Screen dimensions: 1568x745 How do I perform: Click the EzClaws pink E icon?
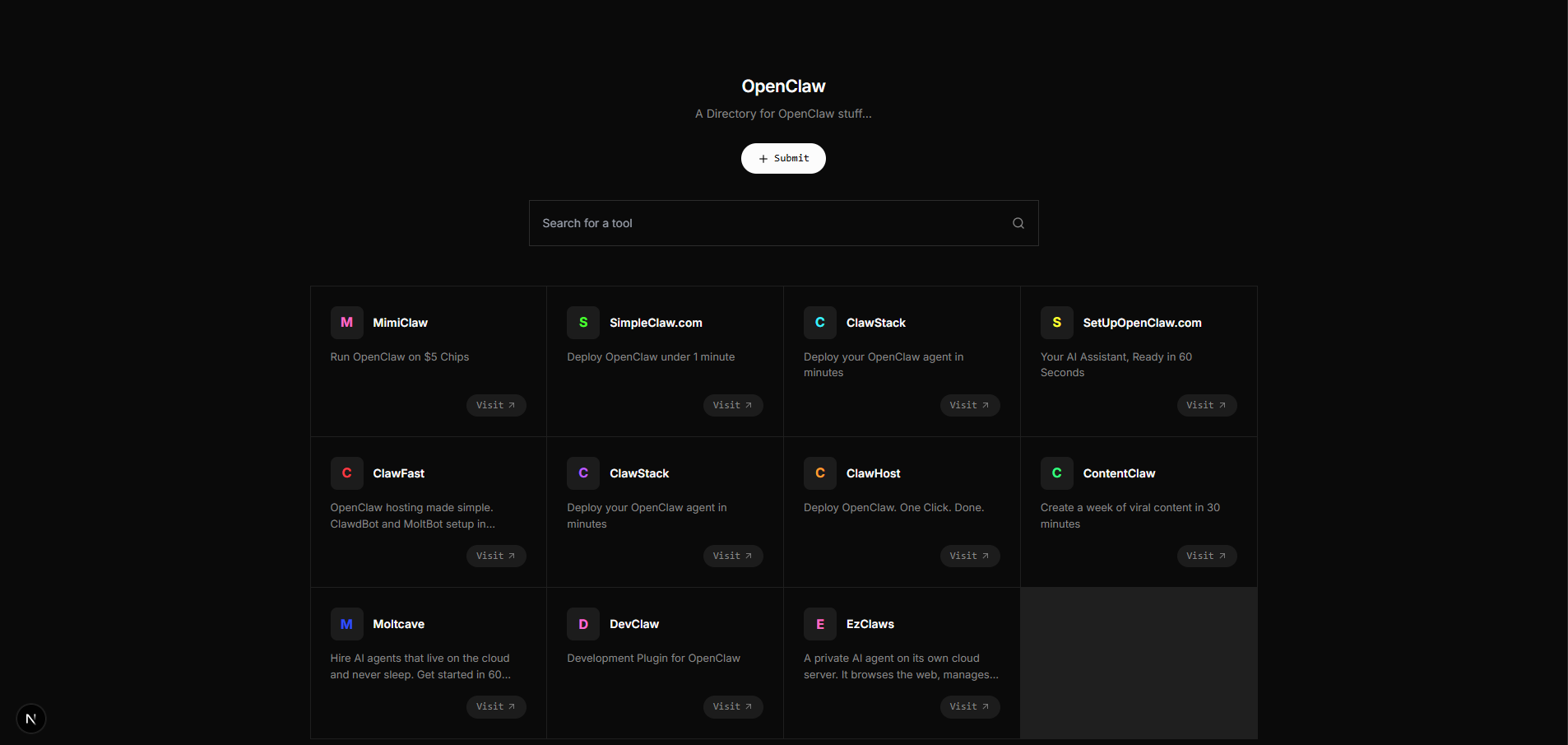(820, 624)
